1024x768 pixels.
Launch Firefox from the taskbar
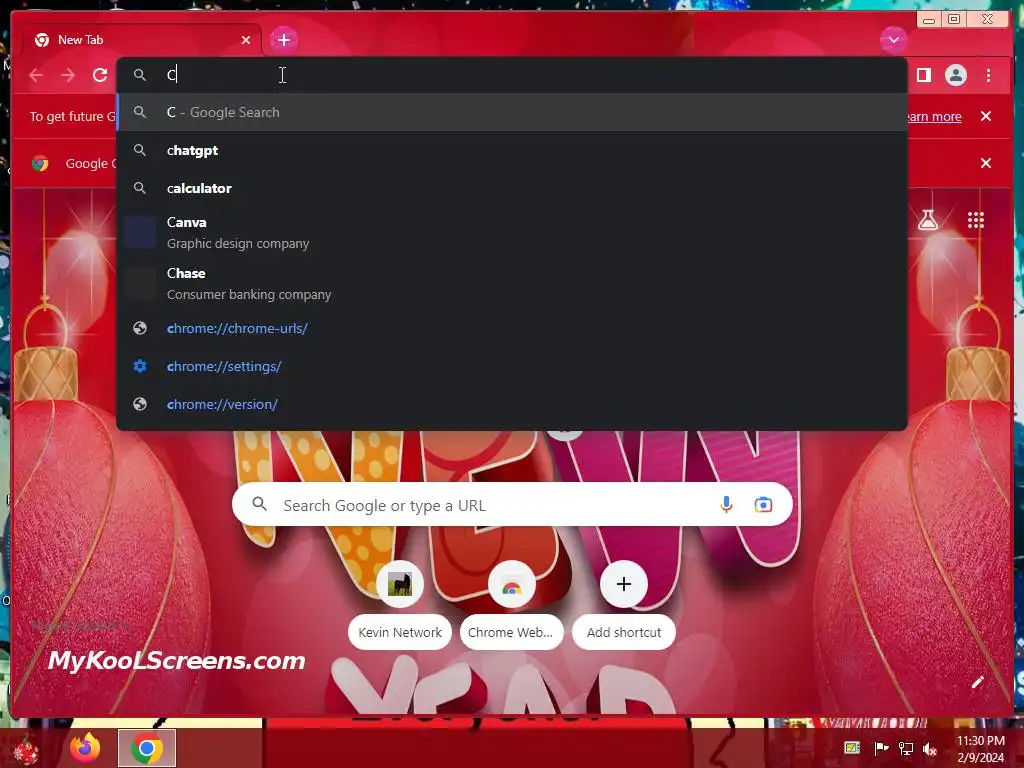pyautogui.click(x=85, y=748)
